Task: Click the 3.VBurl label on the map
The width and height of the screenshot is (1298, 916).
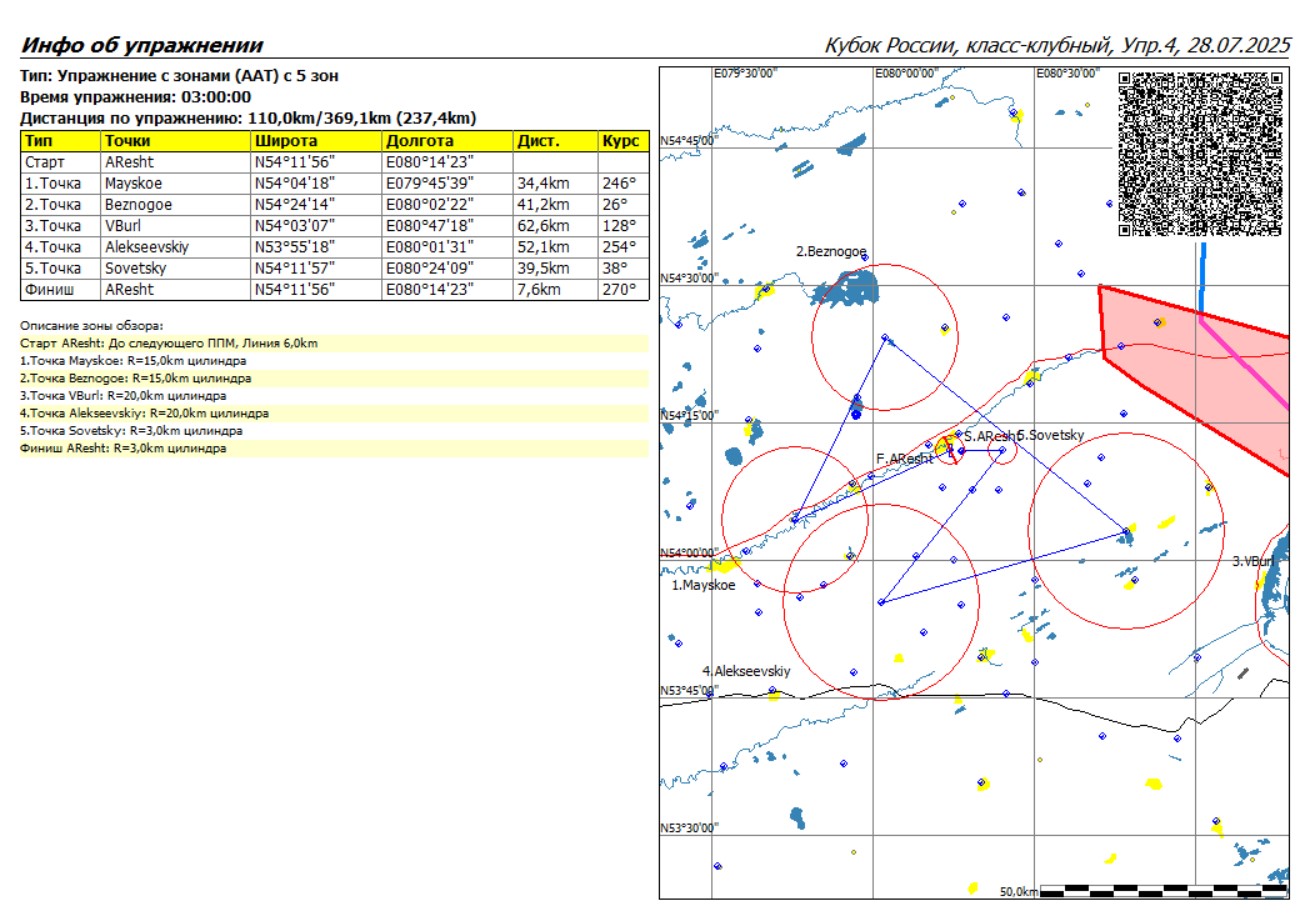Action: [1254, 562]
